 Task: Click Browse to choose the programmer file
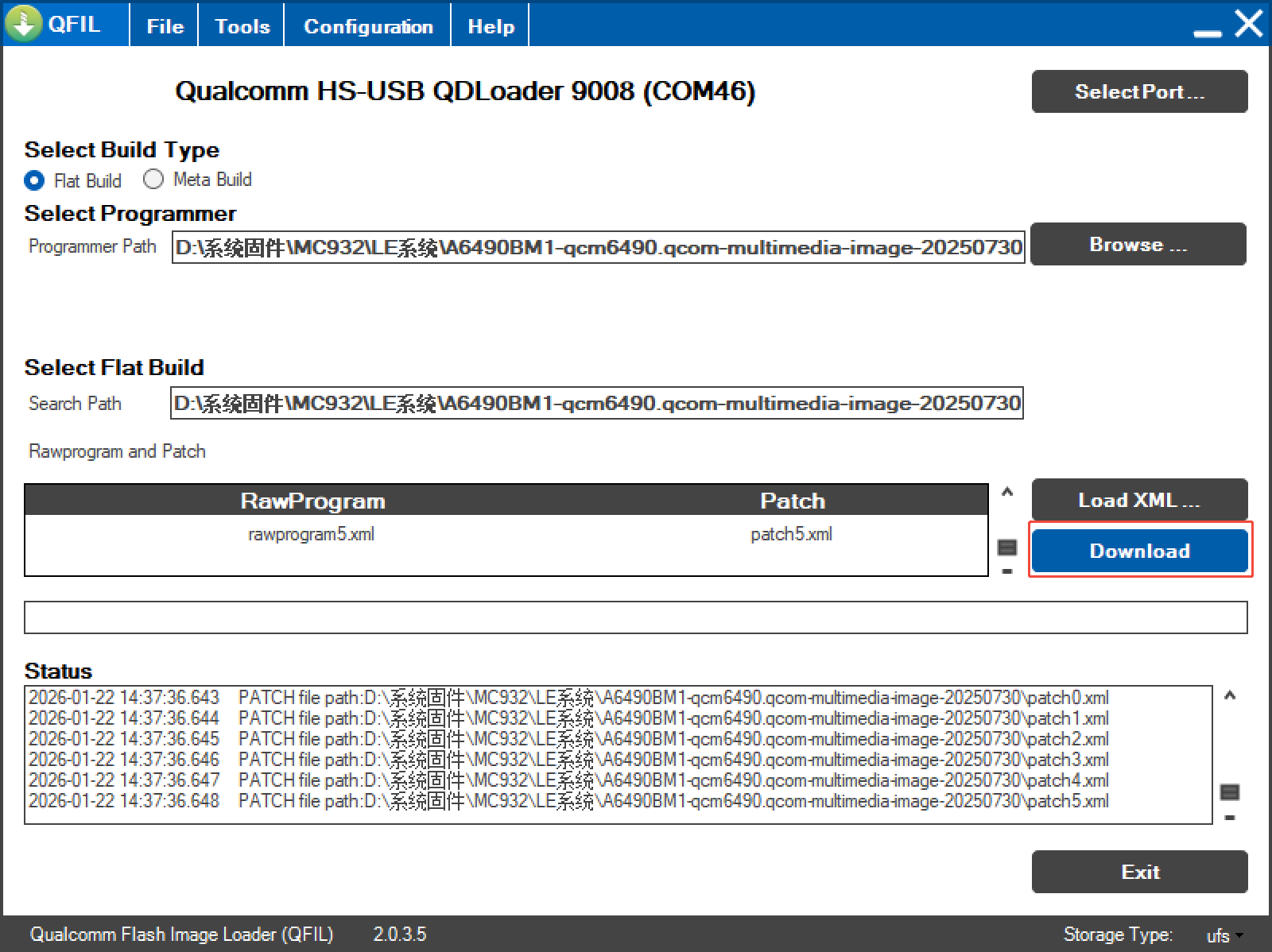(x=1138, y=244)
